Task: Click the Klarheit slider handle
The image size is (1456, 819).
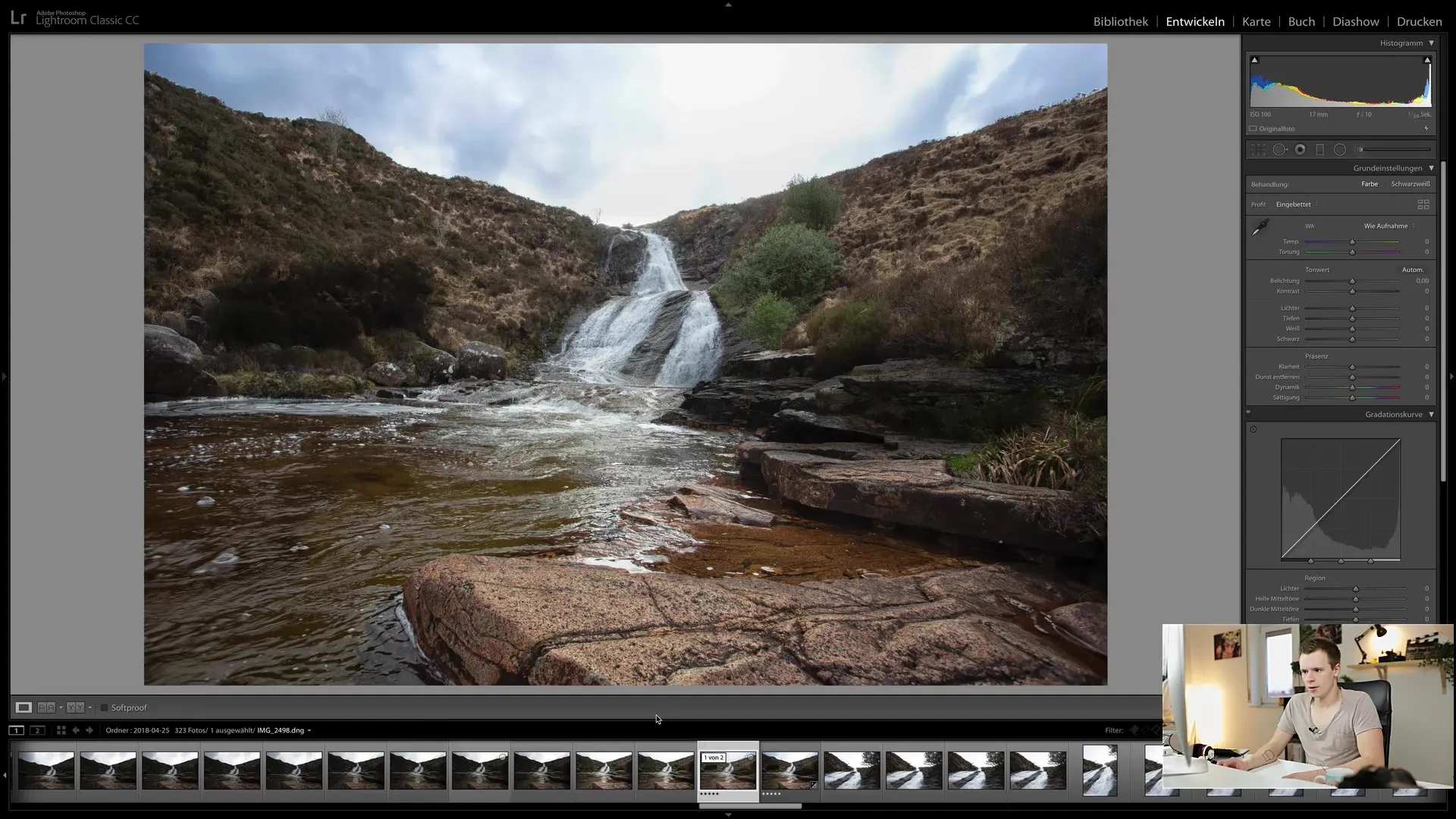Action: coord(1352,367)
